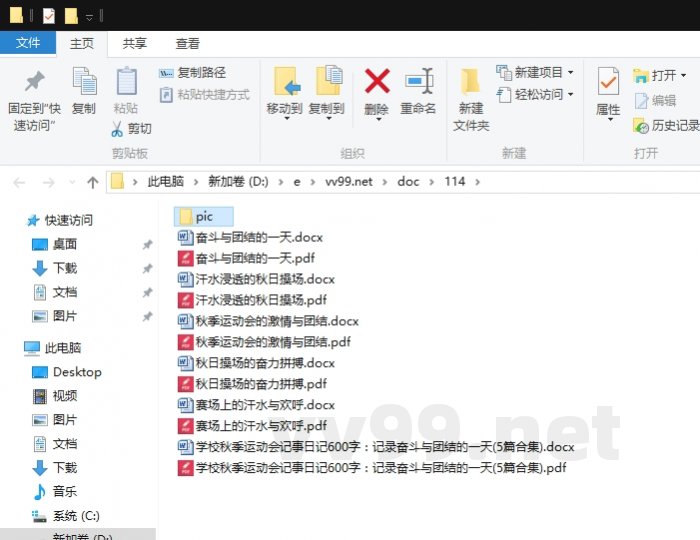Viewport: 700px width, 540px height.
Task: Click vv99.net breadcrumb in path
Action: (x=349, y=182)
